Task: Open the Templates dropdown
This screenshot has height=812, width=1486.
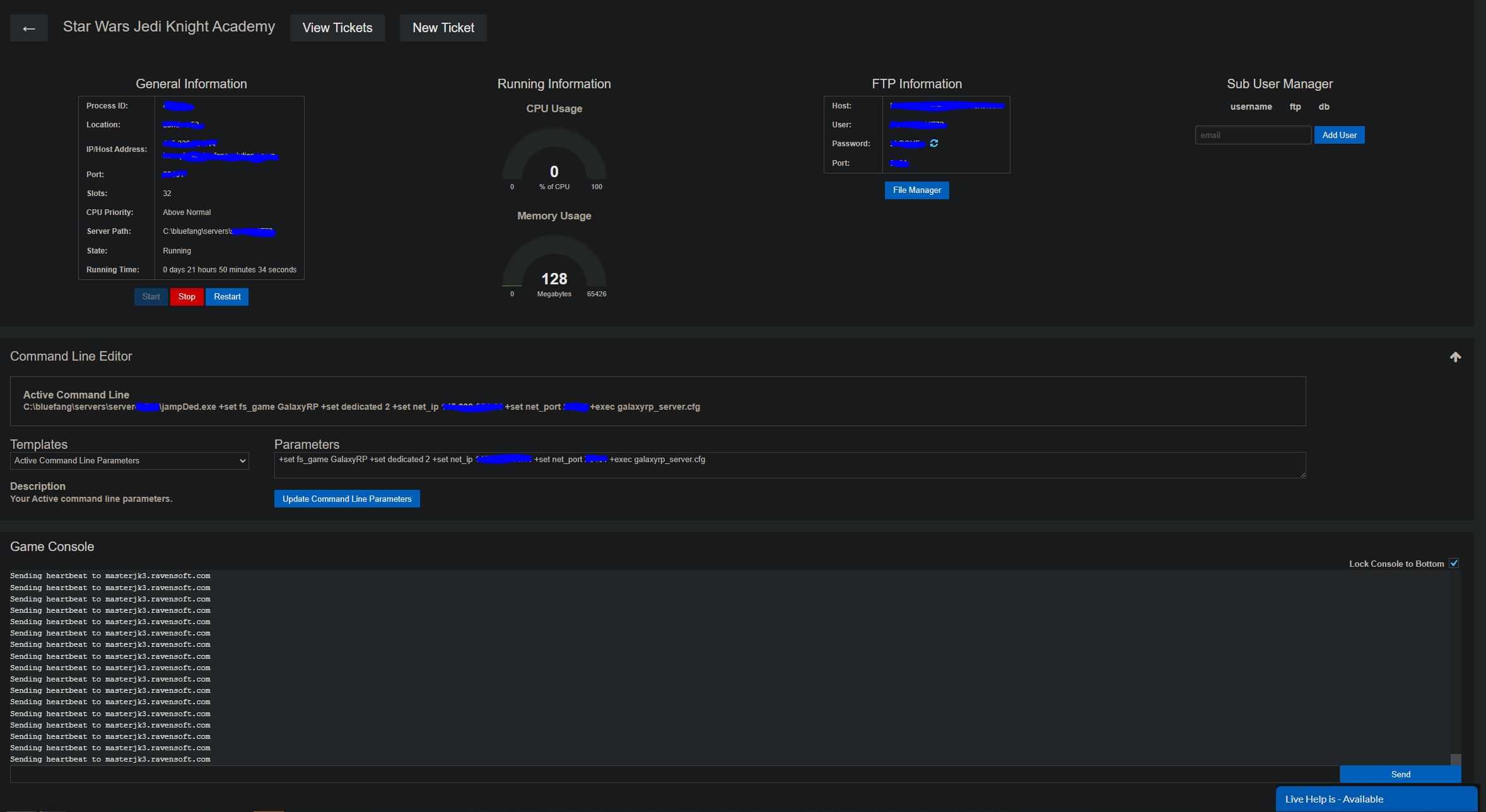Action: click(129, 461)
